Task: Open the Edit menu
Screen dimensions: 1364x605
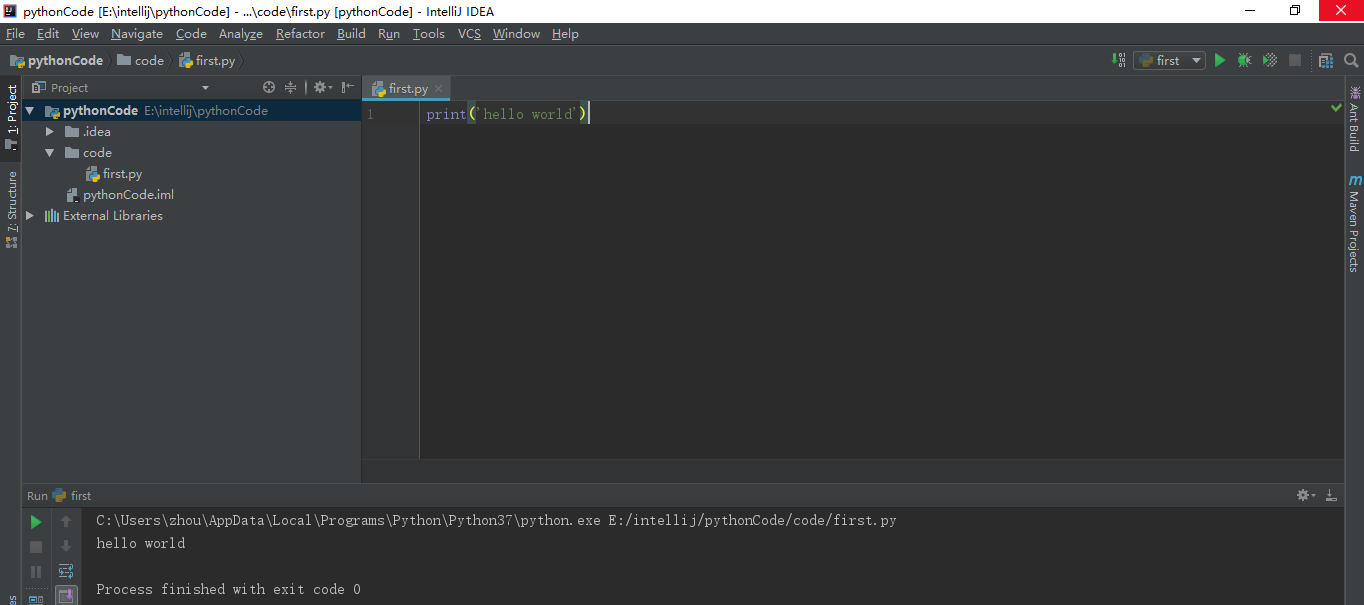Action: [x=48, y=33]
